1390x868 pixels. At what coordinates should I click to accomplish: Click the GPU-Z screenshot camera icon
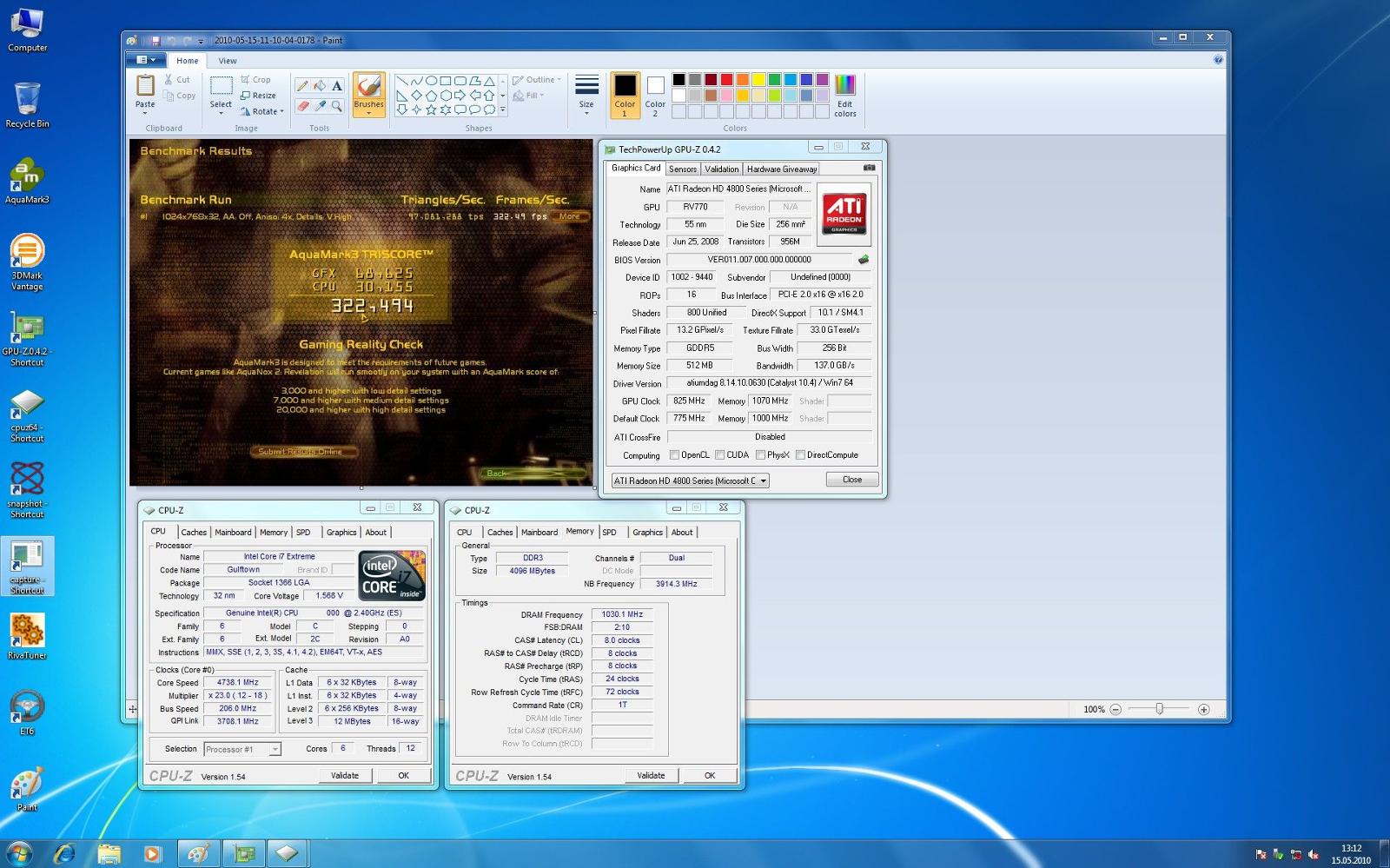point(869,168)
